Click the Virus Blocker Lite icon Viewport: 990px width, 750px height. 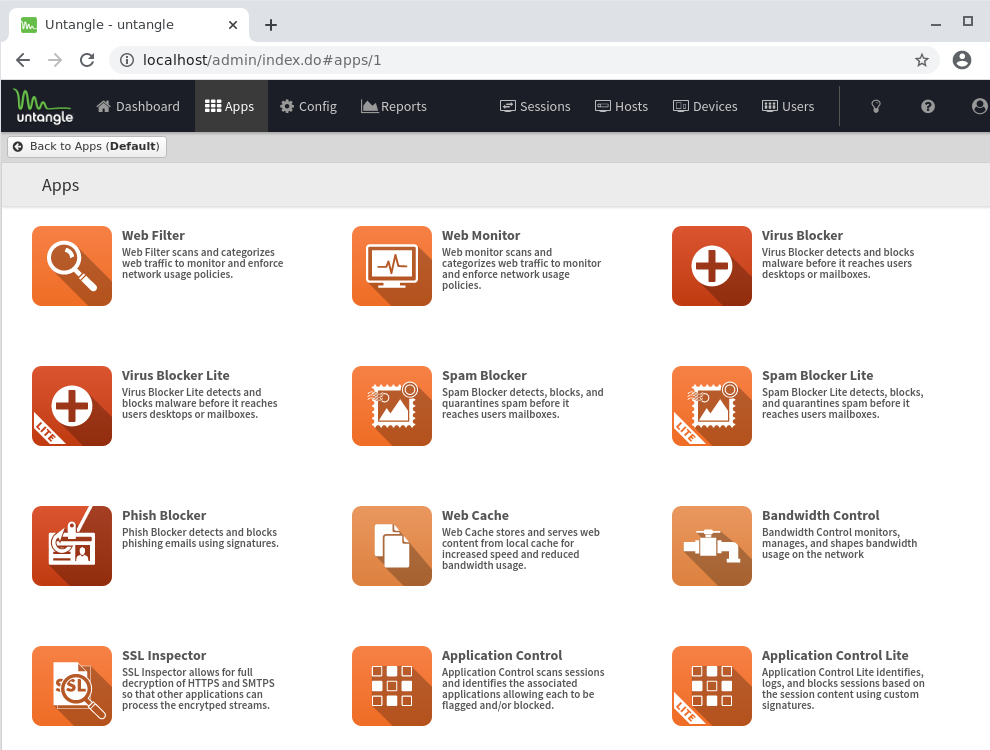coord(72,406)
